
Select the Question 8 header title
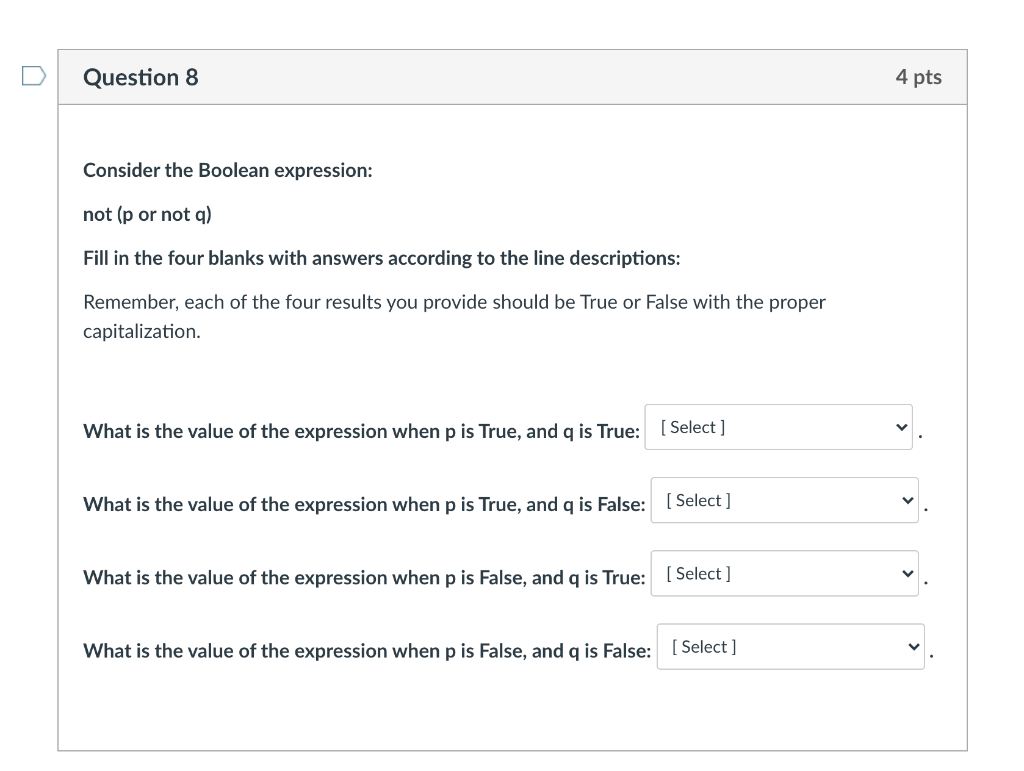pos(141,76)
